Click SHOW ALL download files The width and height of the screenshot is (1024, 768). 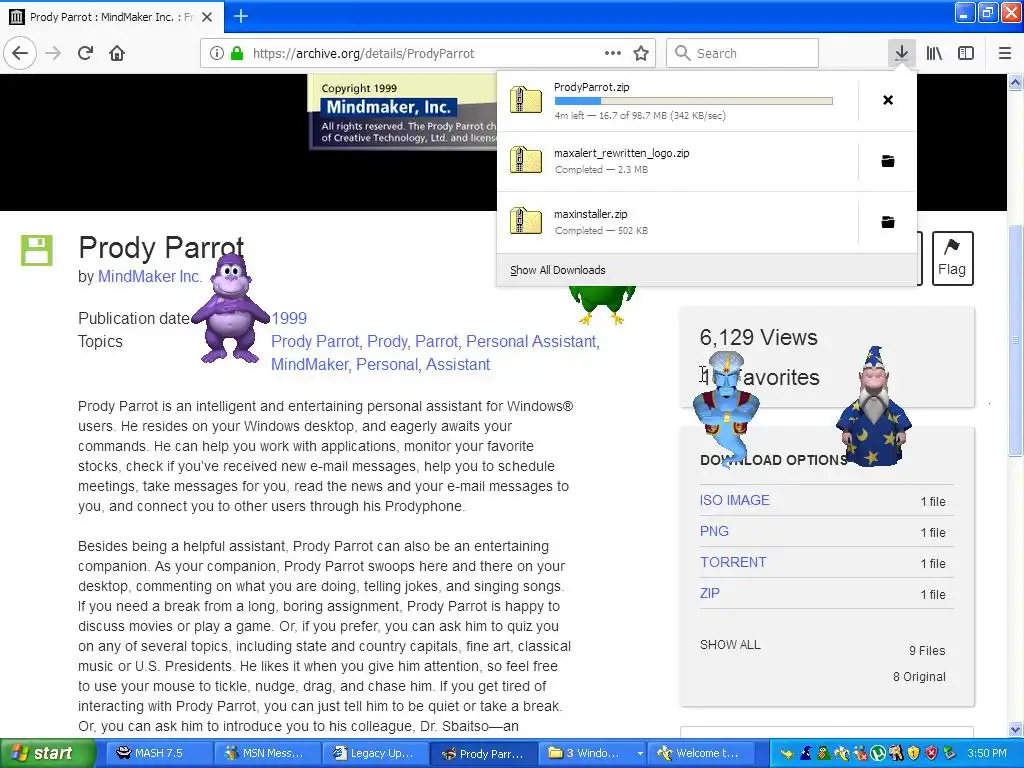click(730, 645)
